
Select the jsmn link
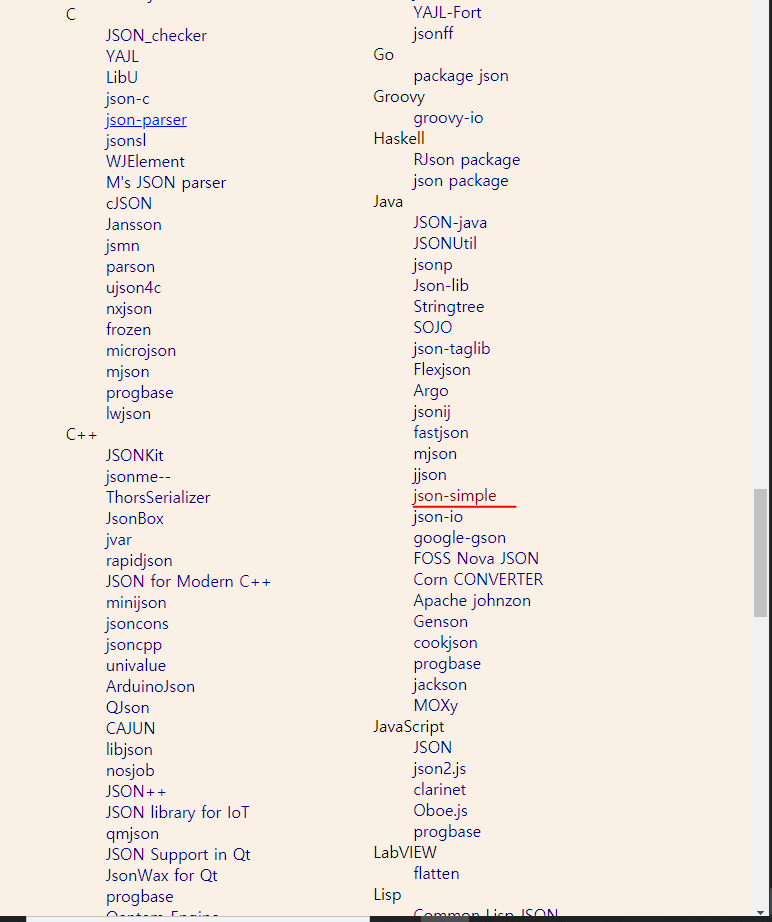(x=123, y=246)
